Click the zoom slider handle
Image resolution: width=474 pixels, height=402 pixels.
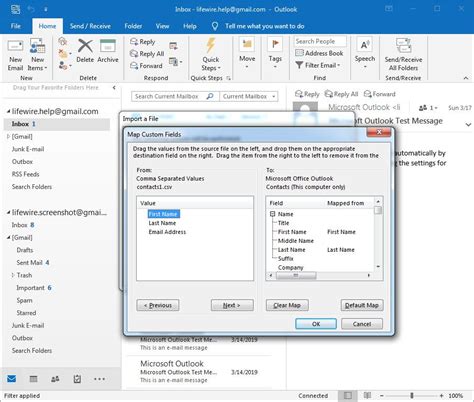[x=412, y=396]
